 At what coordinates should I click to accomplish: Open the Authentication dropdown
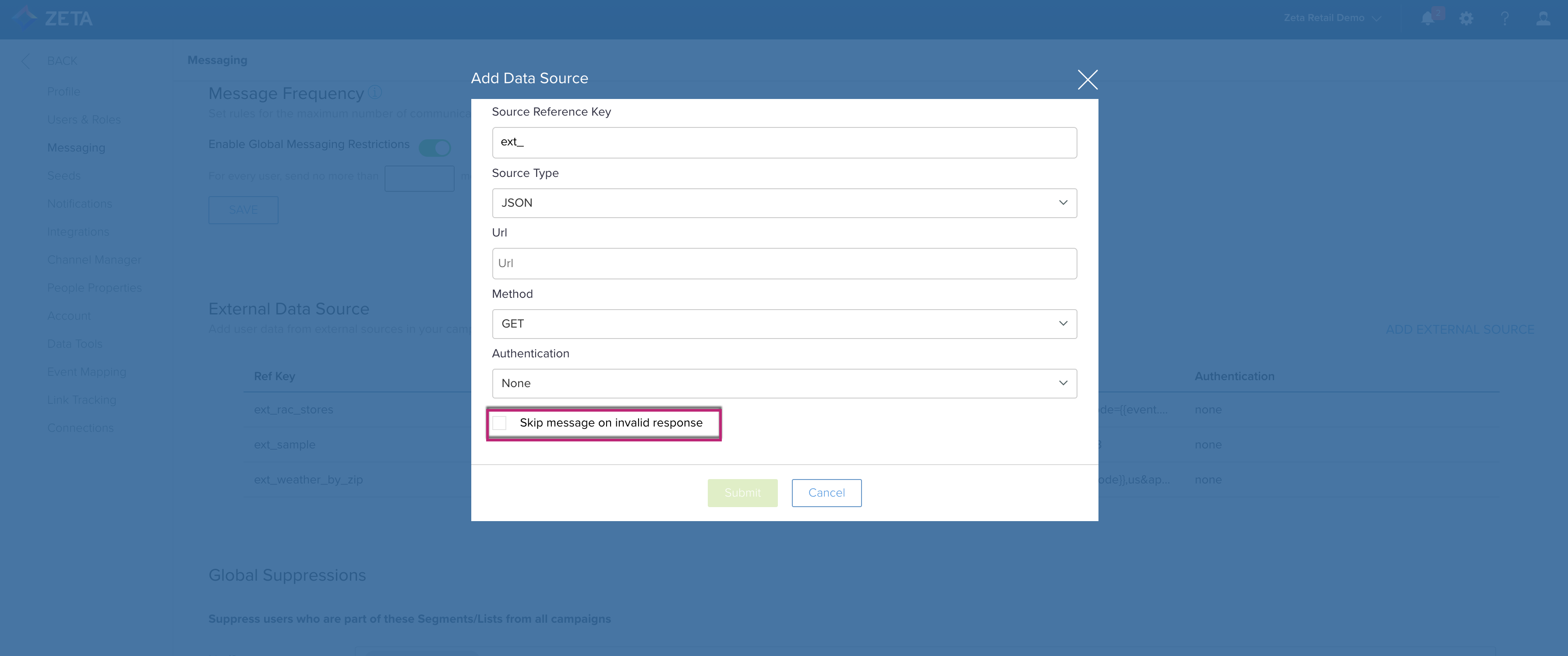pyautogui.click(x=784, y=383)
